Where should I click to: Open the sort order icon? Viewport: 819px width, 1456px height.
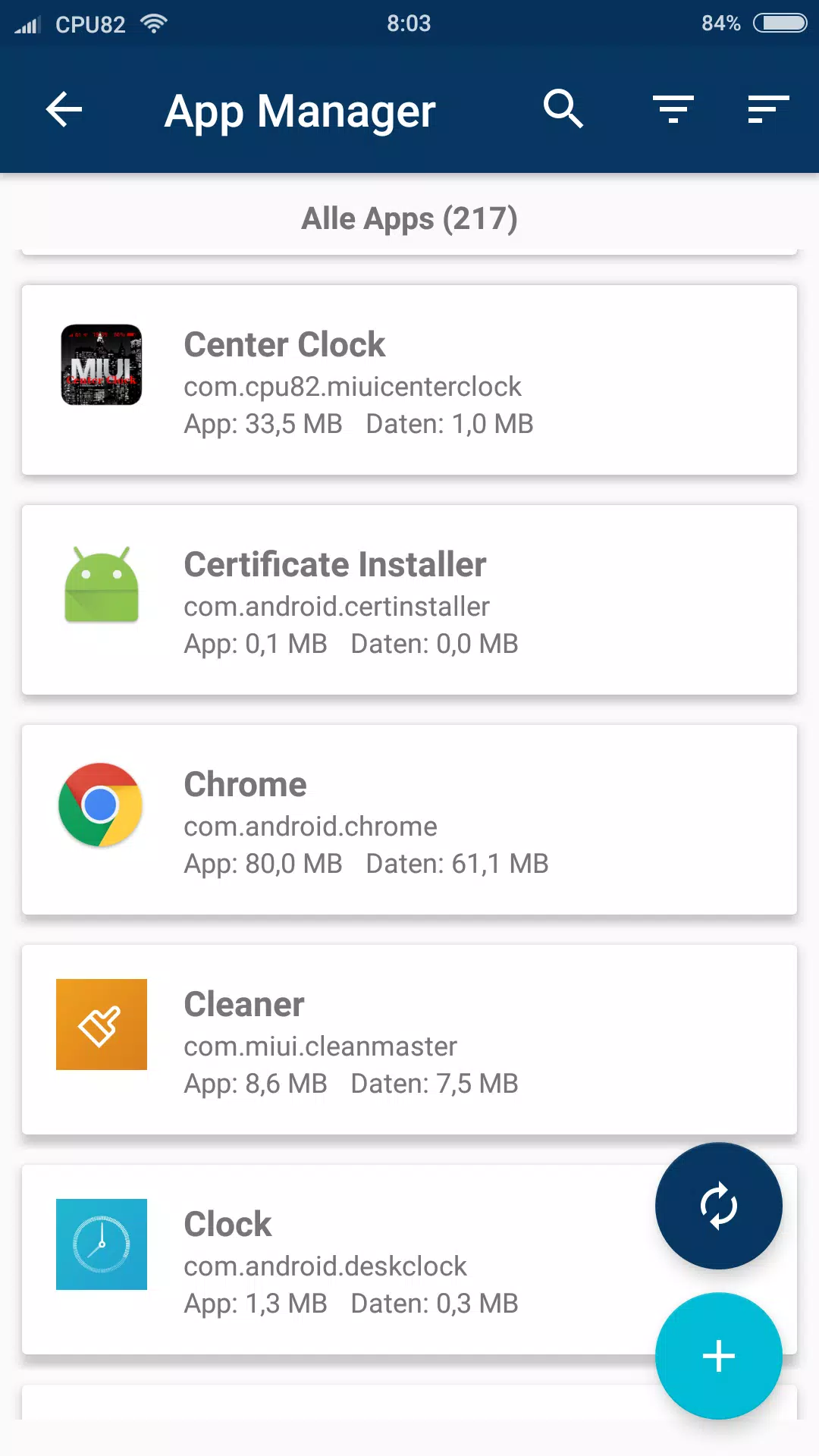[768, 109]
